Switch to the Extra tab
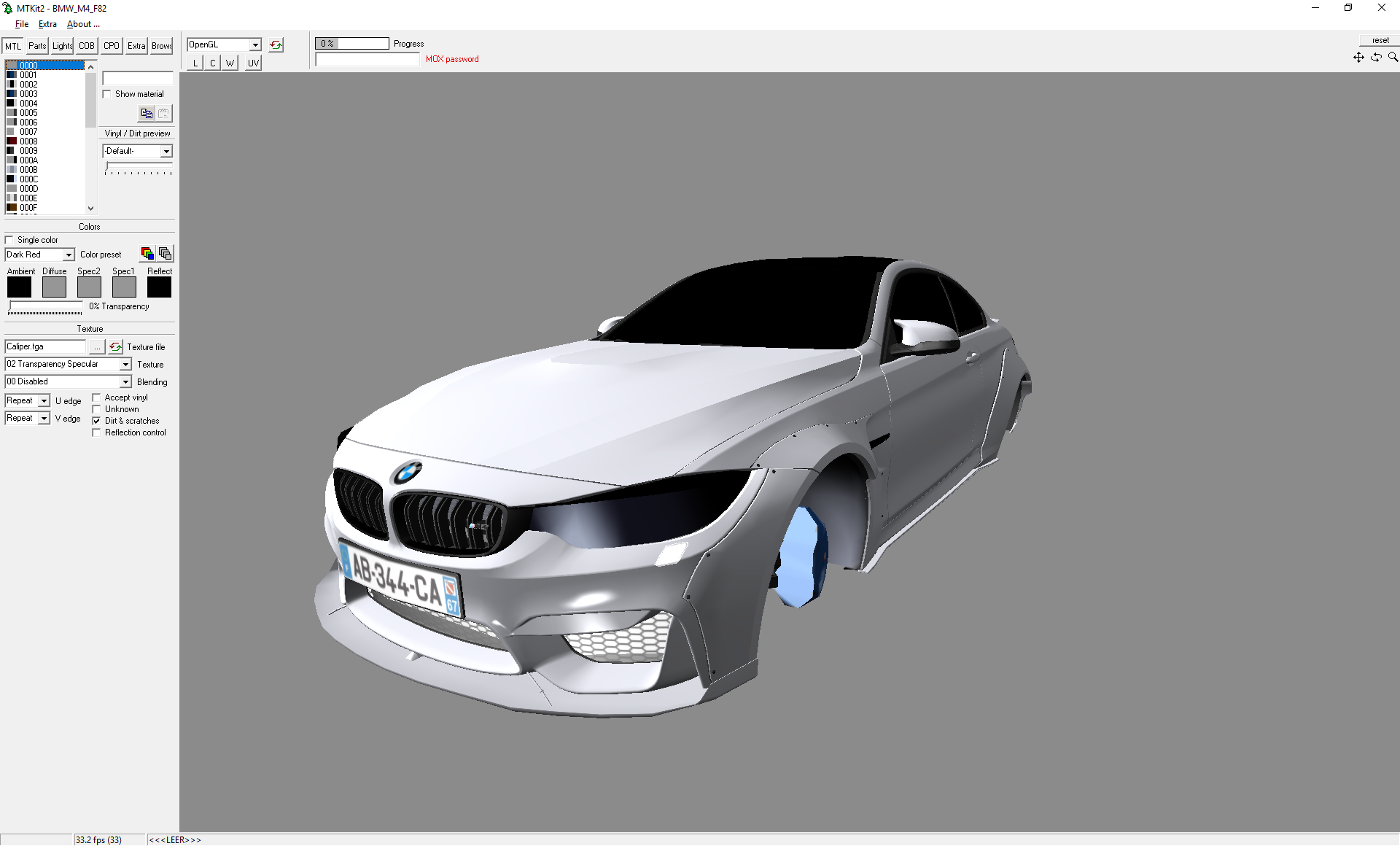Image resolution: width=1400 pixels, height=846 pixels. pyautogui.click(x=136, y=46)
